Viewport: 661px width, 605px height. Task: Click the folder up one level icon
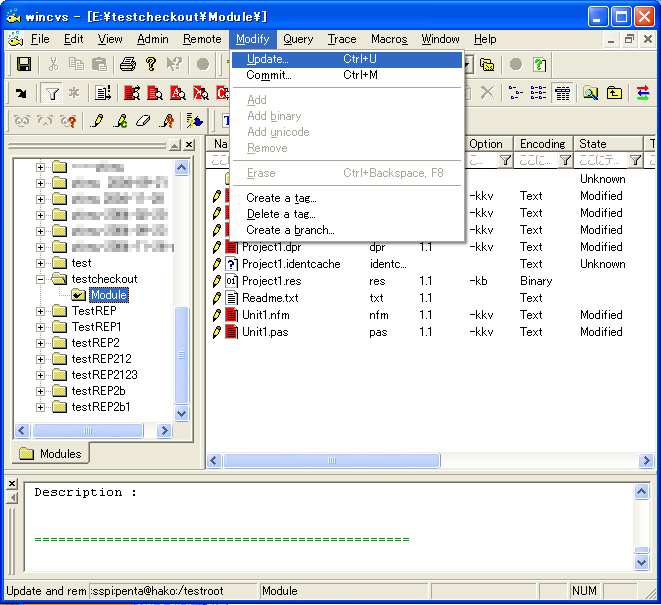pos(614,93)
